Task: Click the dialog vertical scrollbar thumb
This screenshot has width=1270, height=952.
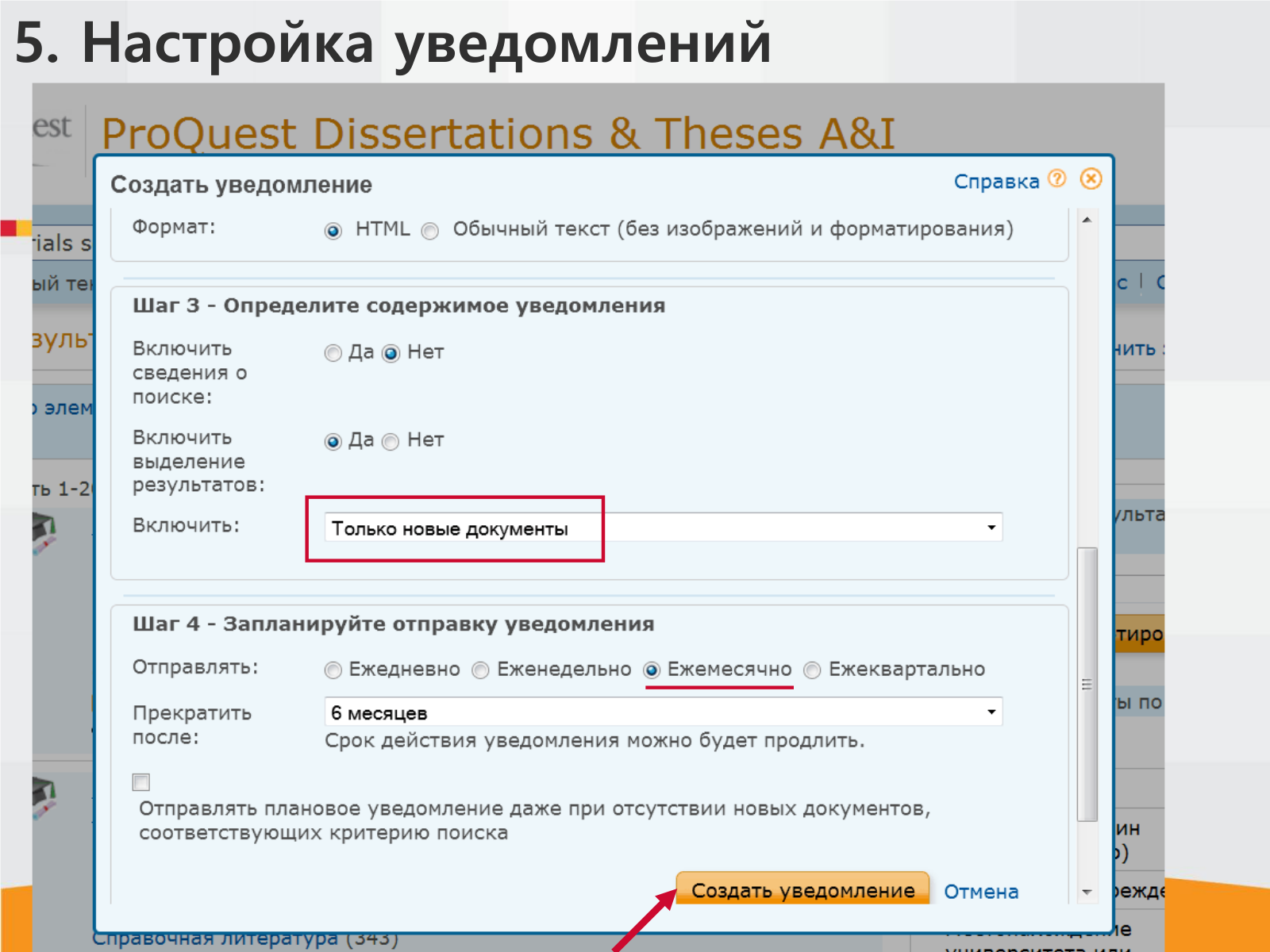Action: pos(1087,685)
